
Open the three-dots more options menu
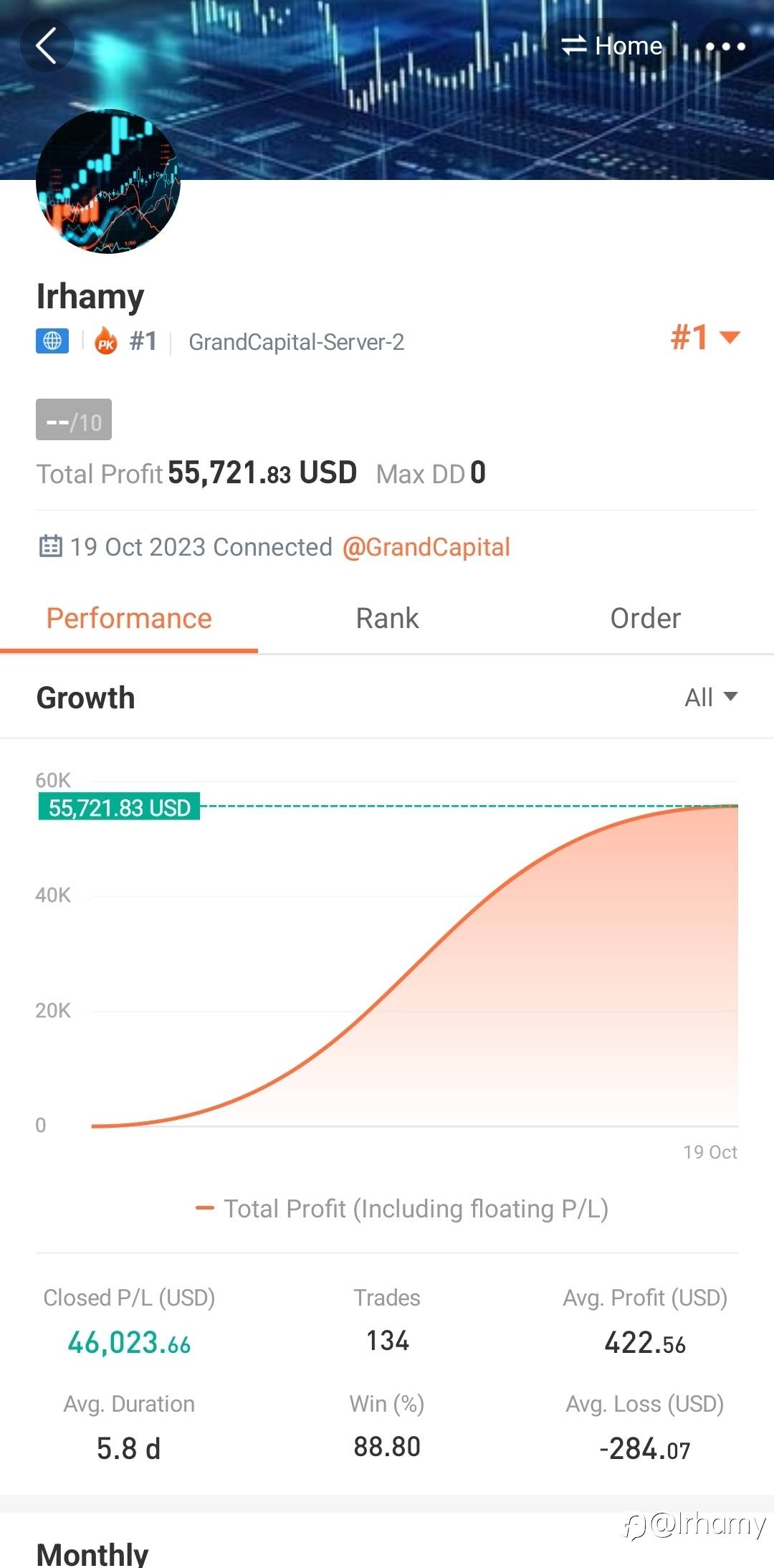tap(725, 47)
